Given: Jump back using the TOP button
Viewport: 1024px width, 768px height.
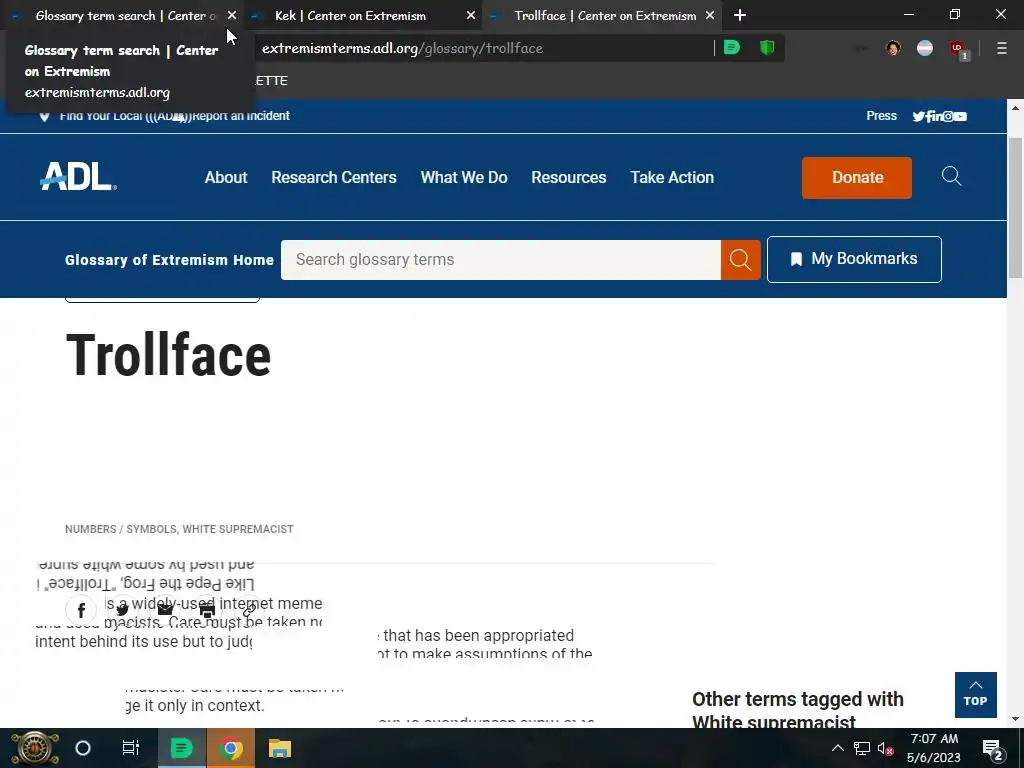Looking at the screenshot, I should (976, 695).
